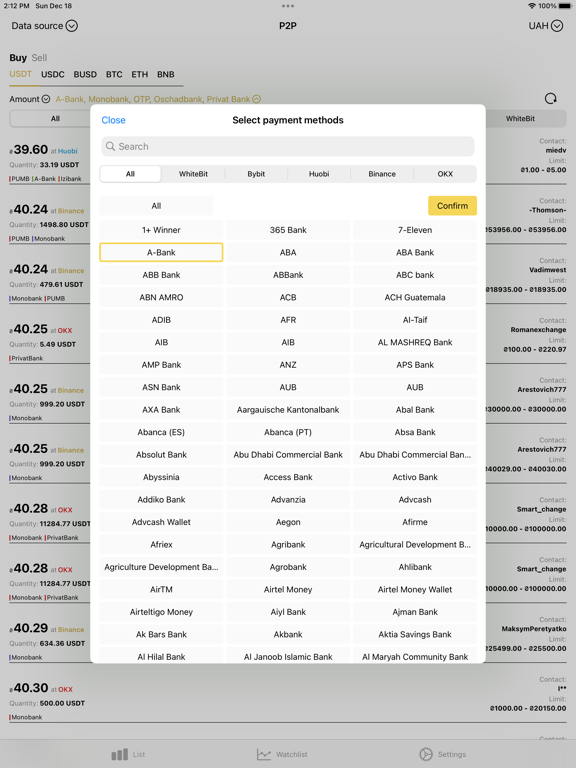Select Aargauische Kantonalbank
Image resolution: width=576 pixels, height=768 pixels.
[x=288, y=409]
